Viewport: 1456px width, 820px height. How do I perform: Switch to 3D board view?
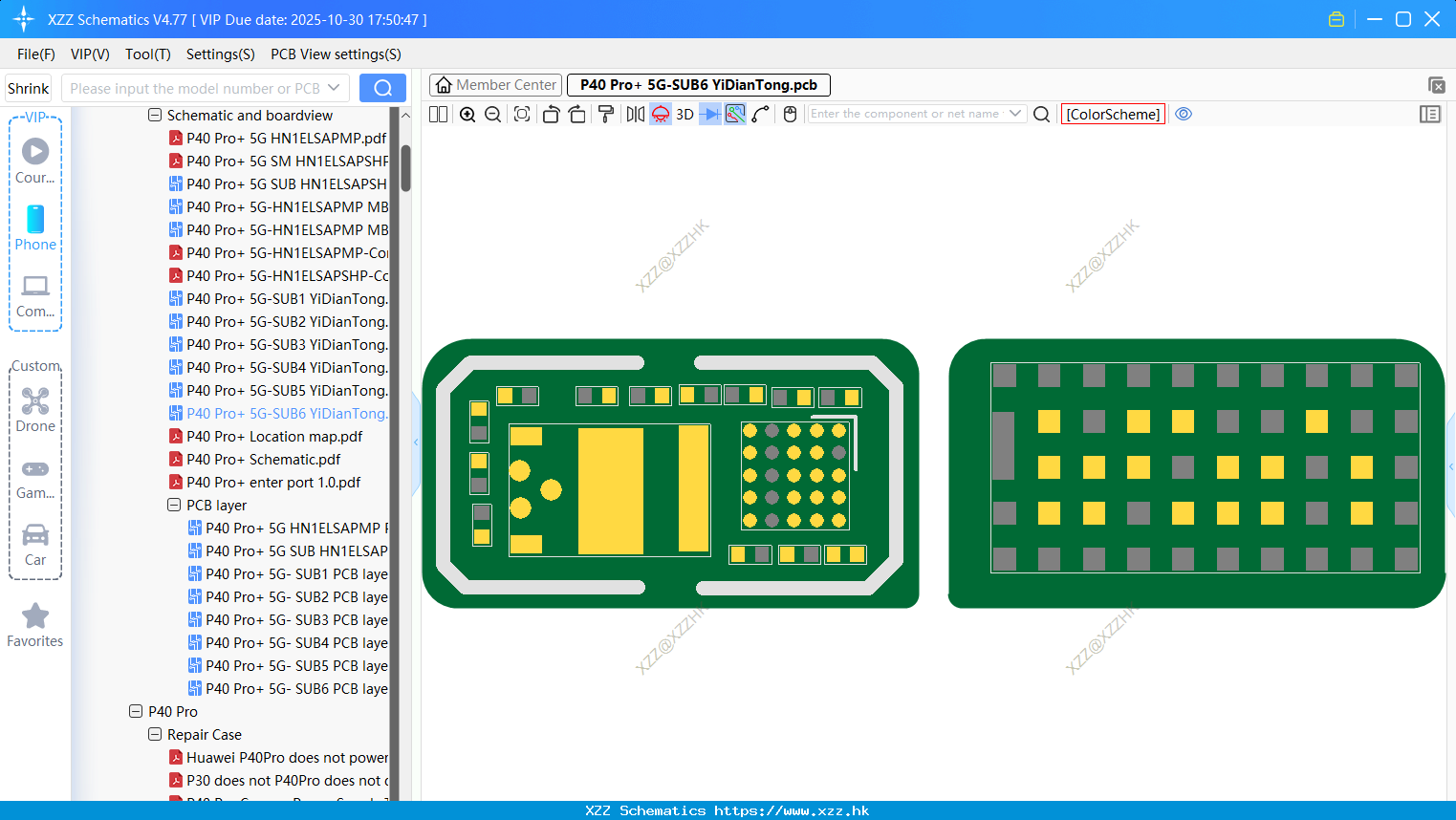coord(685,115)
